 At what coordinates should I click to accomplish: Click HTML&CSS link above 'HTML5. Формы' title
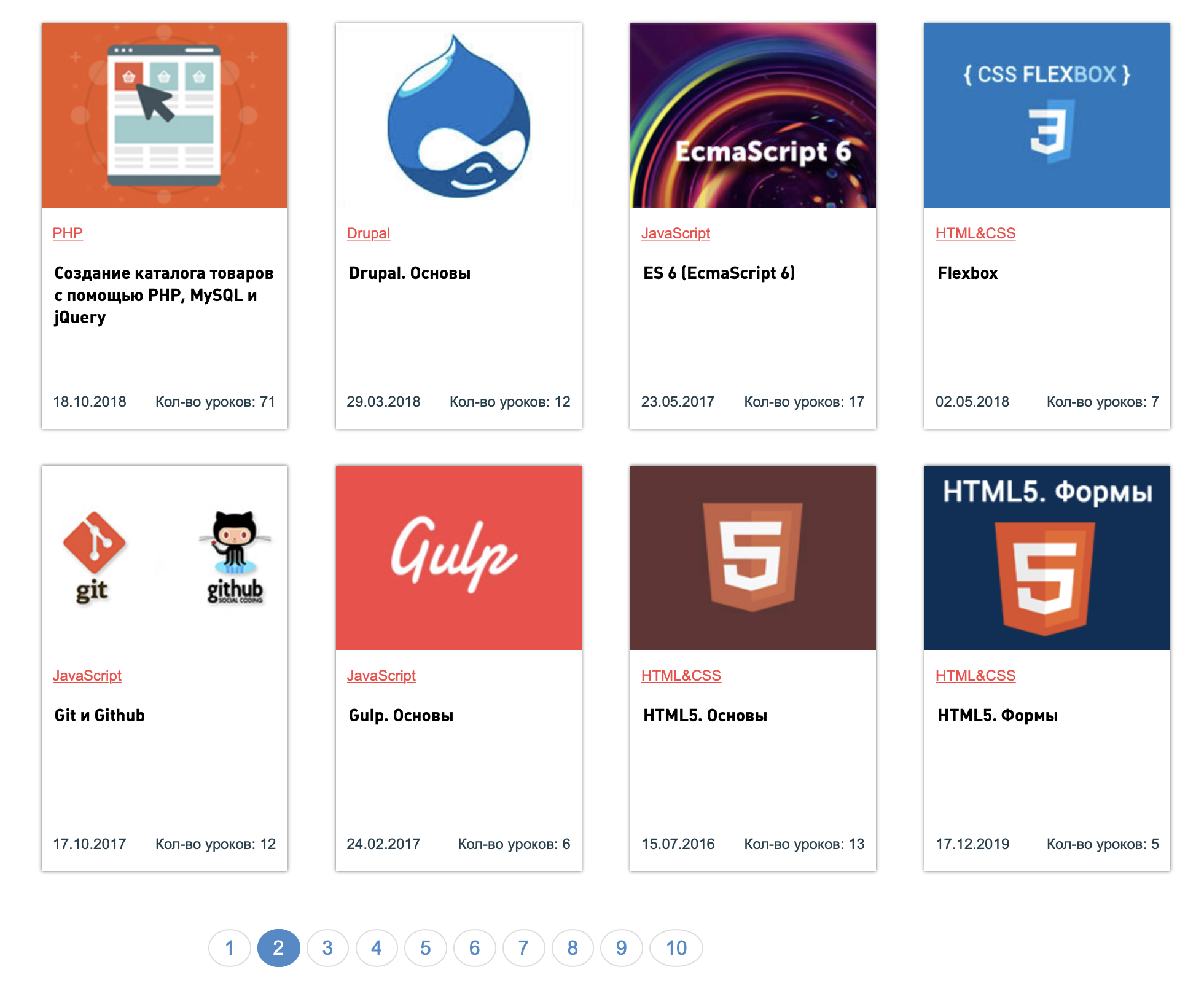(975, 676)
